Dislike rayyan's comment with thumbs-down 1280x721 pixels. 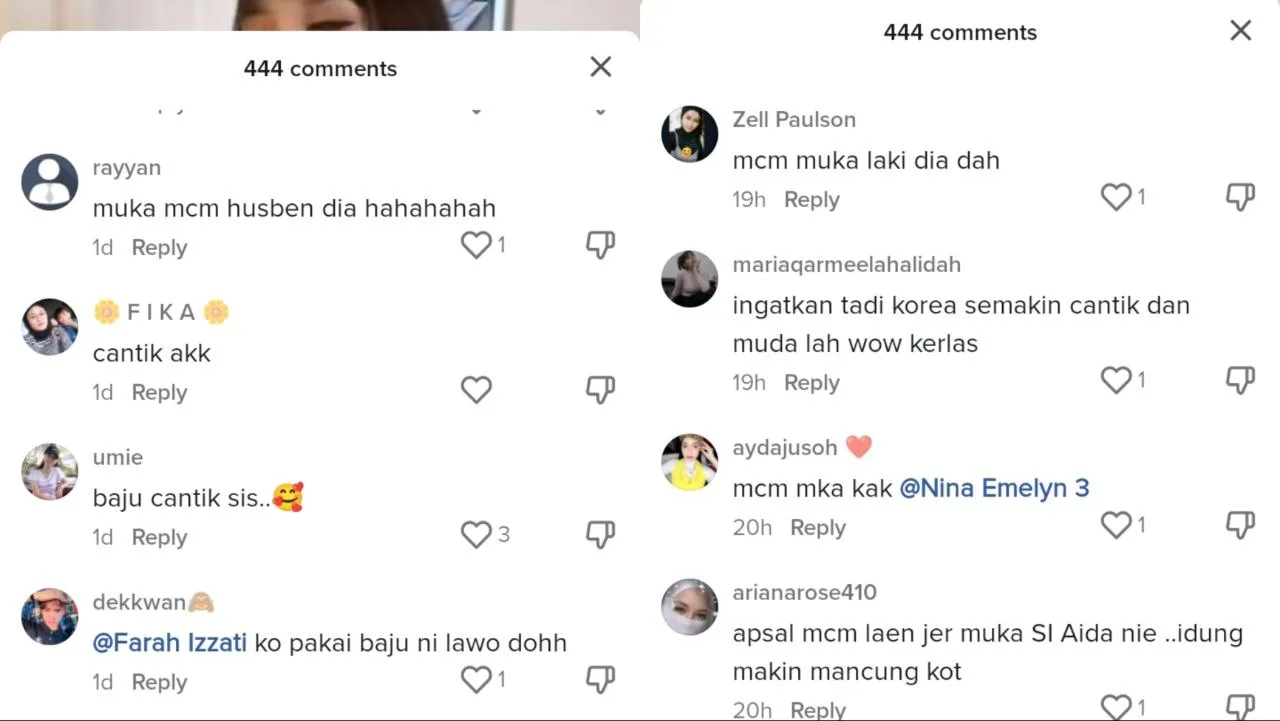click(x=600, y=245)
